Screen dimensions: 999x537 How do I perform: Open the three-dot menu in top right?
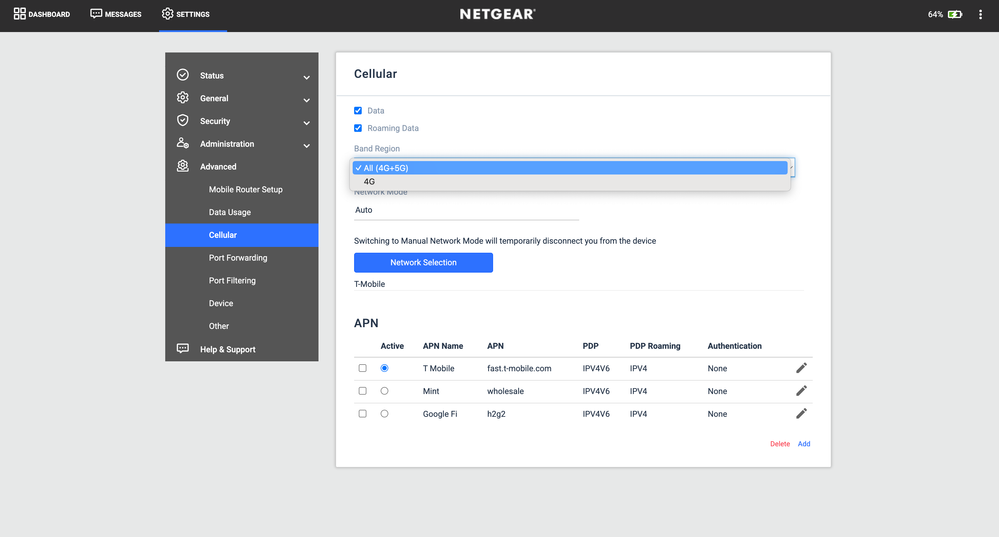980,15
